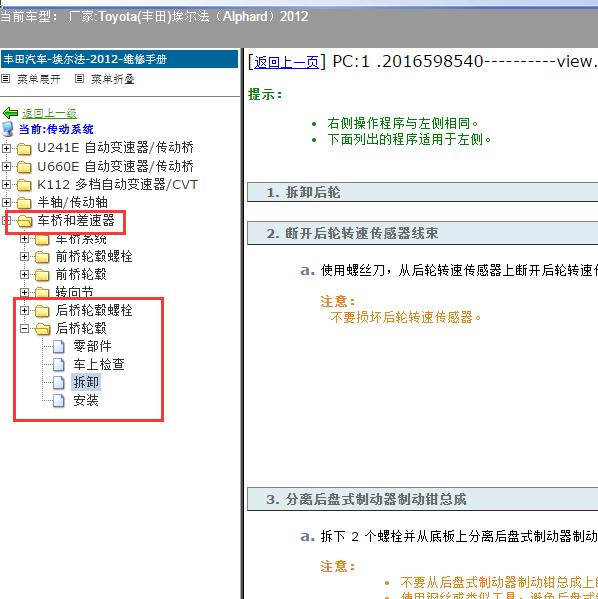The height and width of the screenshot is (599, 598).
Task: Click the 返回上一页 link
Action: (286, 62)
